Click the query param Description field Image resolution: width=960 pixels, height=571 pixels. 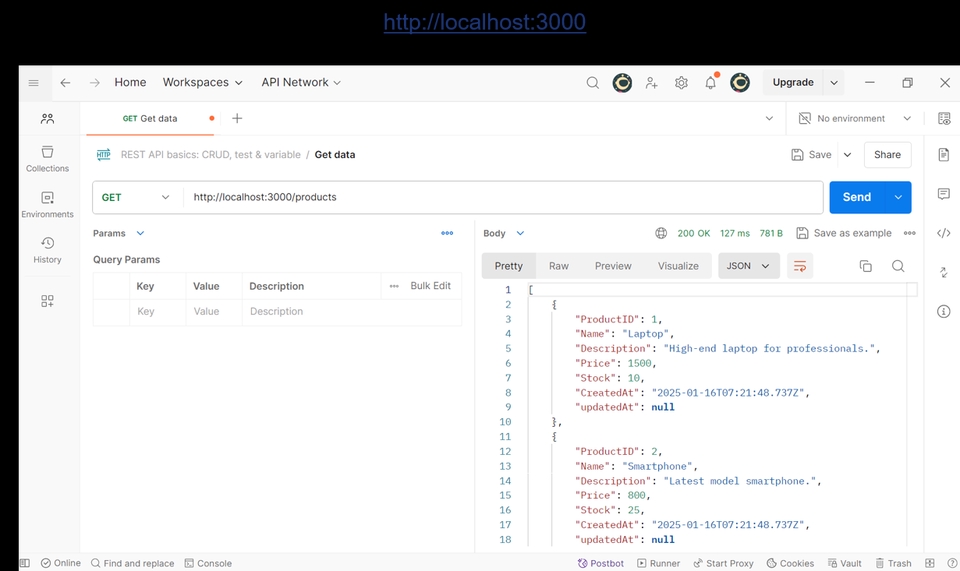351,312
